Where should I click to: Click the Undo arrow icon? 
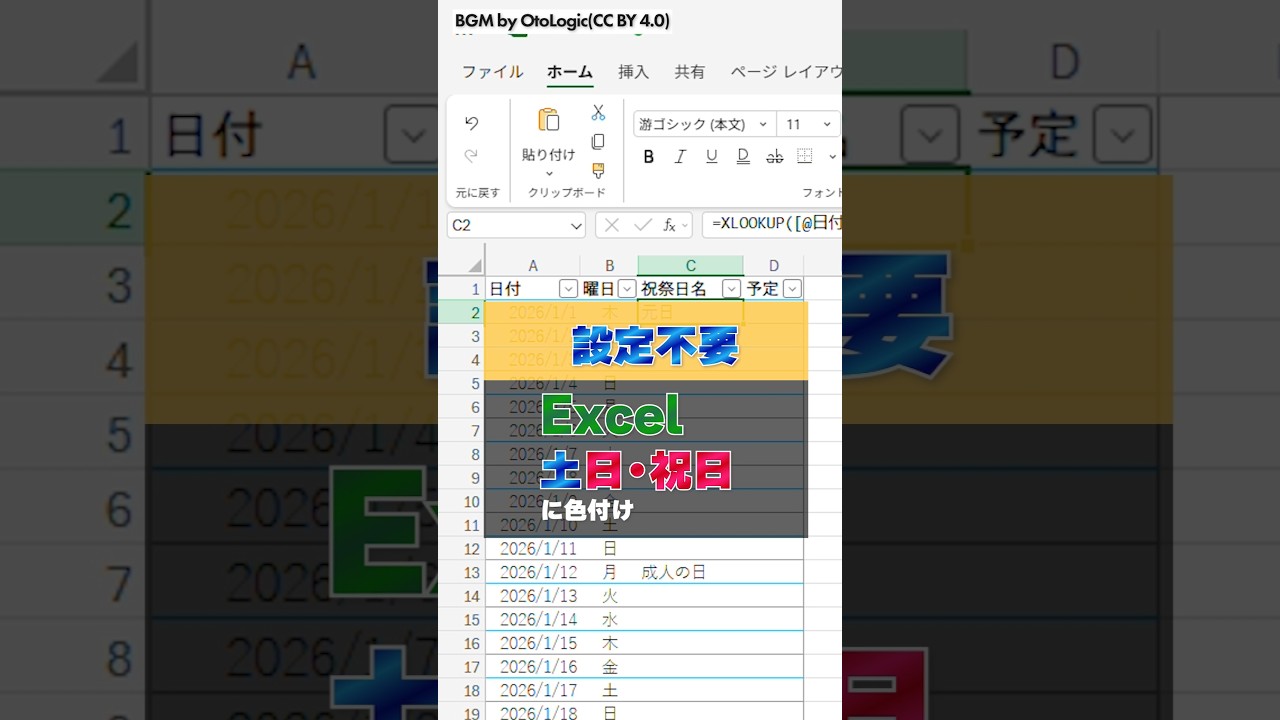(x=471, y=123)
